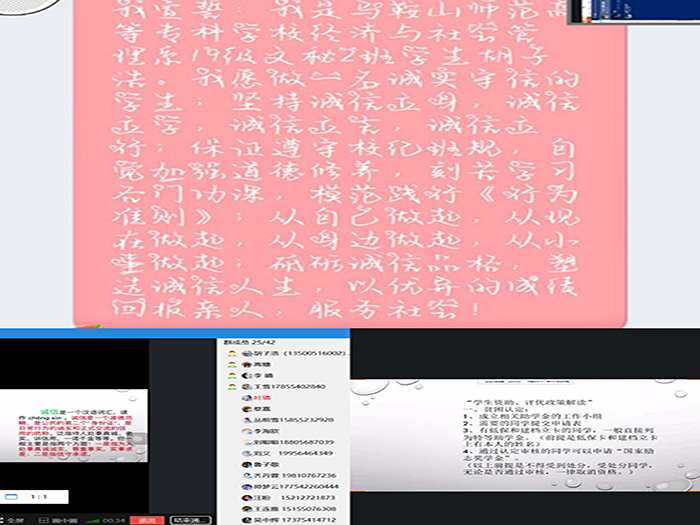Click avatar of member 汪盼
Screen dimensions: 700x525
point(247,497)
